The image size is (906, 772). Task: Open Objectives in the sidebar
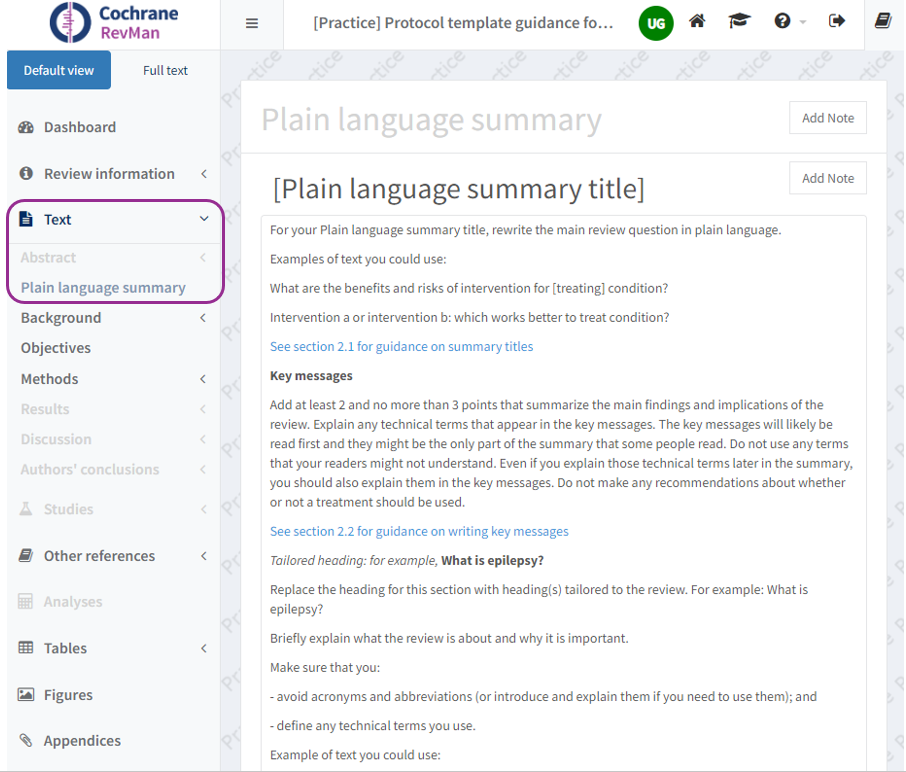[x=56, y=348]
